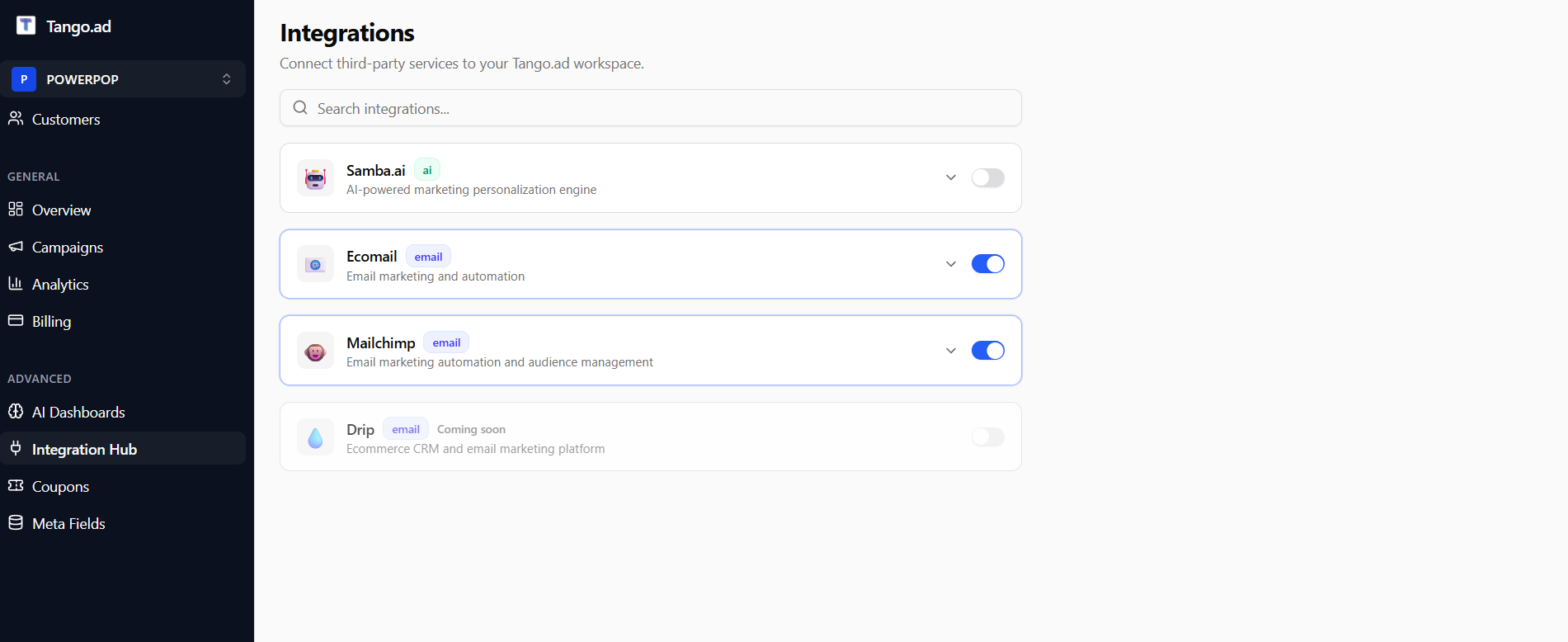Click the Drip integration name
This screenshot has width=1568, height=642.
pos(360,430)
